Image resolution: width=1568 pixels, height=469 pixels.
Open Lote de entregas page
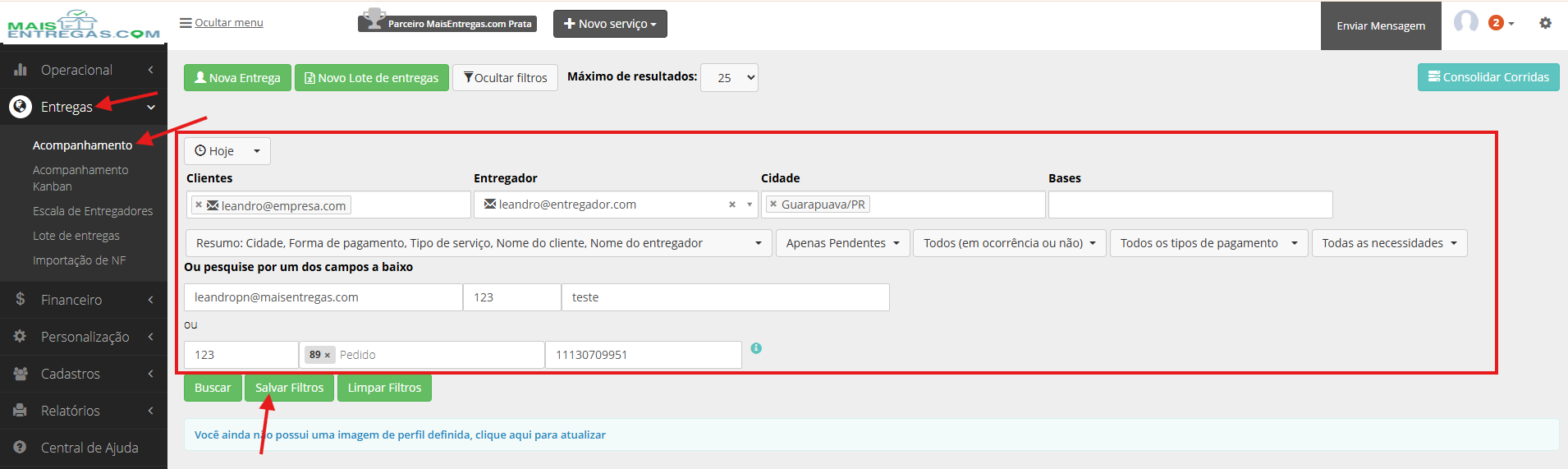(x=76, y=236)
